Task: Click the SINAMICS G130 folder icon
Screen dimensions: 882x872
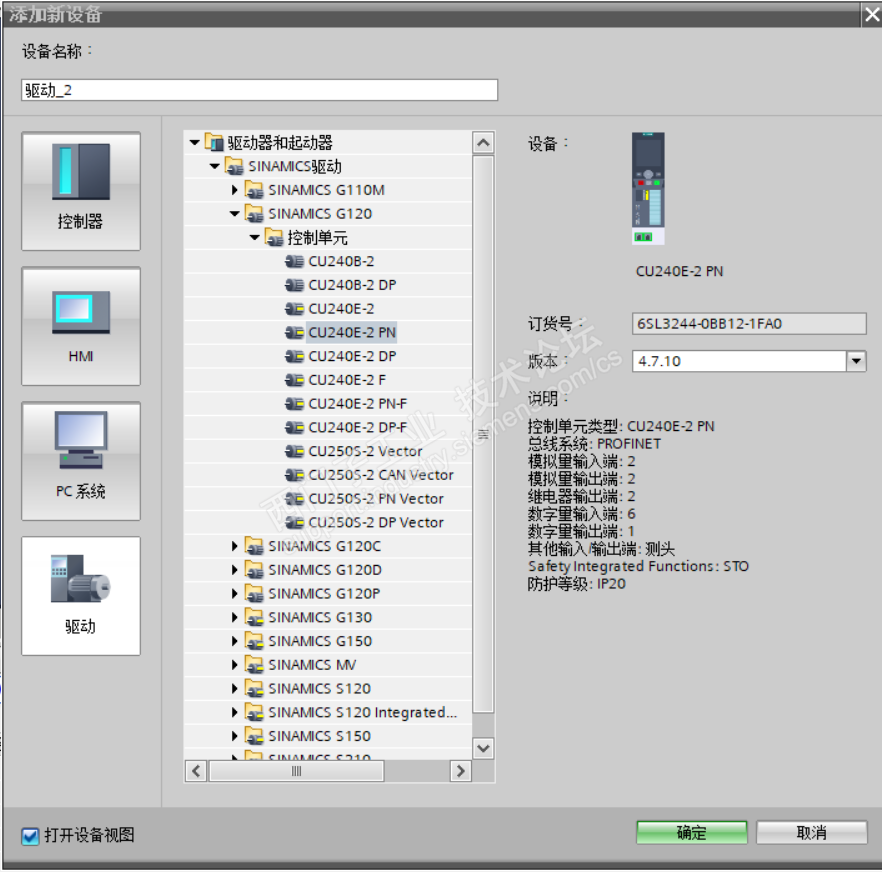Action: point(254,618)
